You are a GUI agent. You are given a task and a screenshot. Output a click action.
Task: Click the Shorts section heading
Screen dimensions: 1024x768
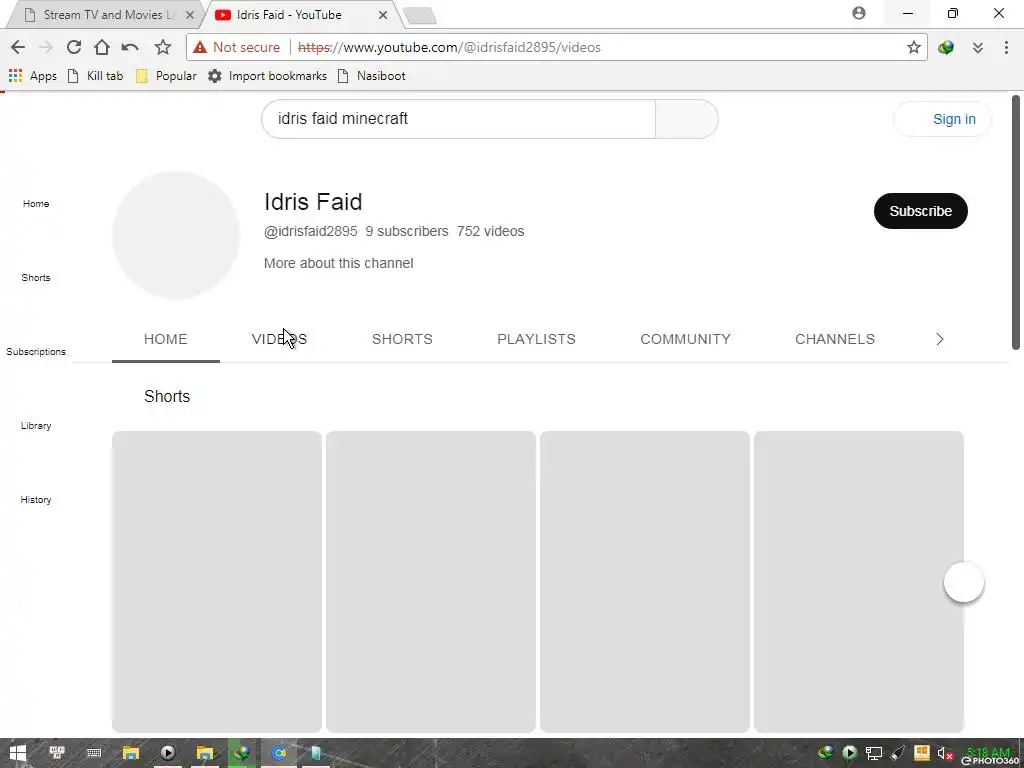coord(167,396)
